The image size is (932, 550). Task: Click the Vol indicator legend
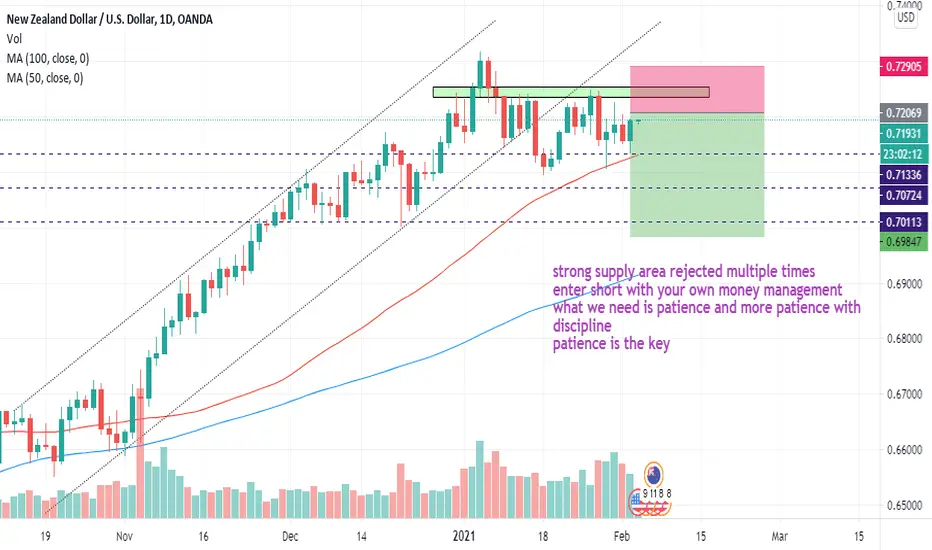pos(14,39)
